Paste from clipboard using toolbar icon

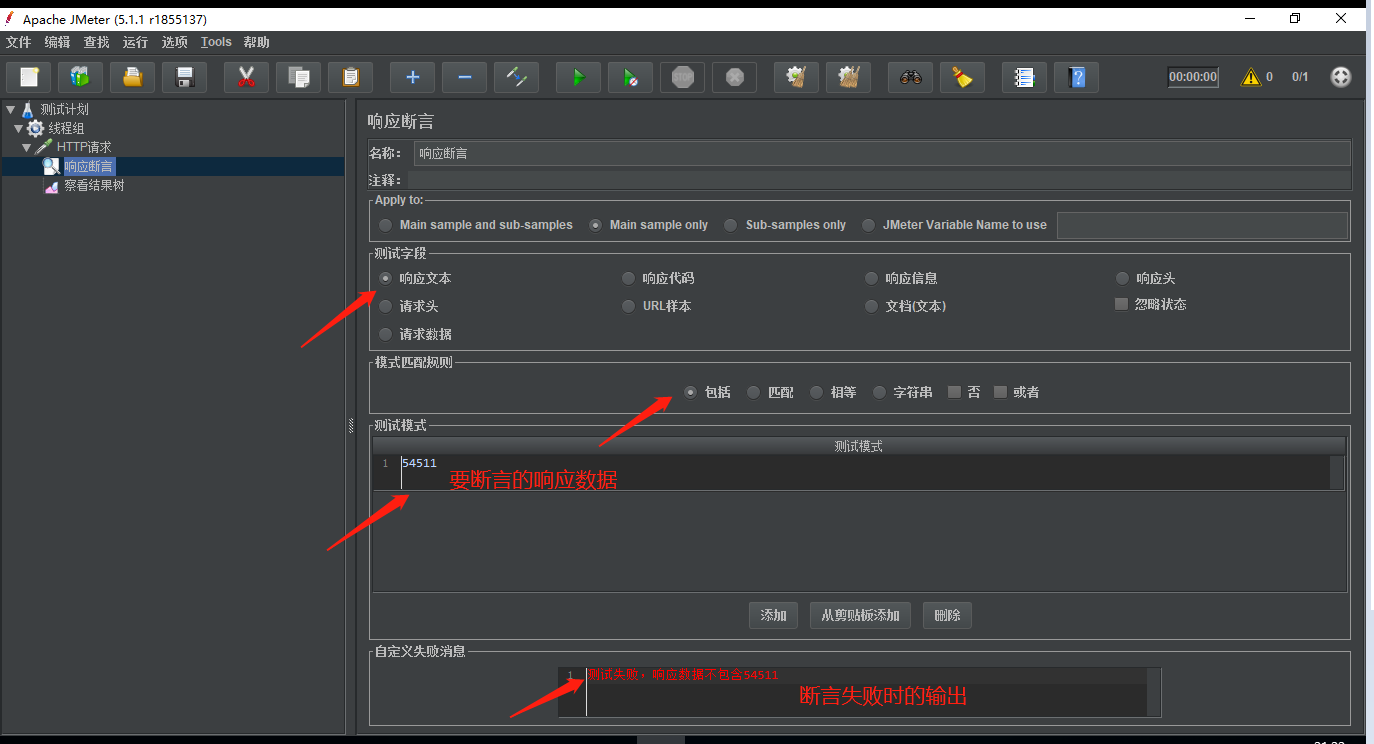click(350, 77)
